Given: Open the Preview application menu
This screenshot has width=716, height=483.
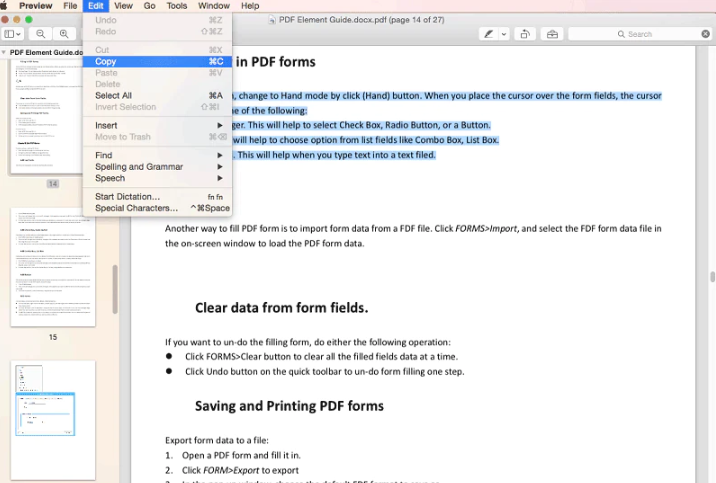Looking at the screenshot, I should point(36,6).
